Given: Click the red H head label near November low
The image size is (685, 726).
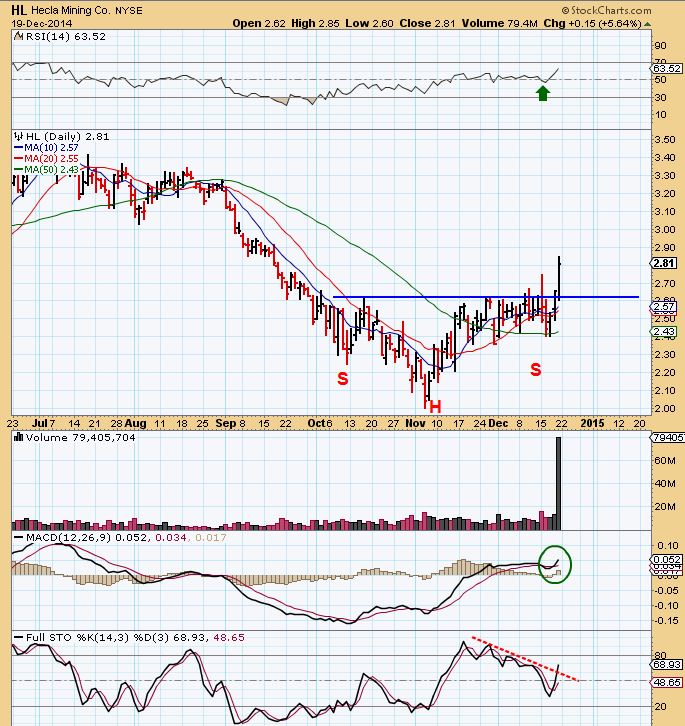Looking at the screenshot, I should pos(435,407).
